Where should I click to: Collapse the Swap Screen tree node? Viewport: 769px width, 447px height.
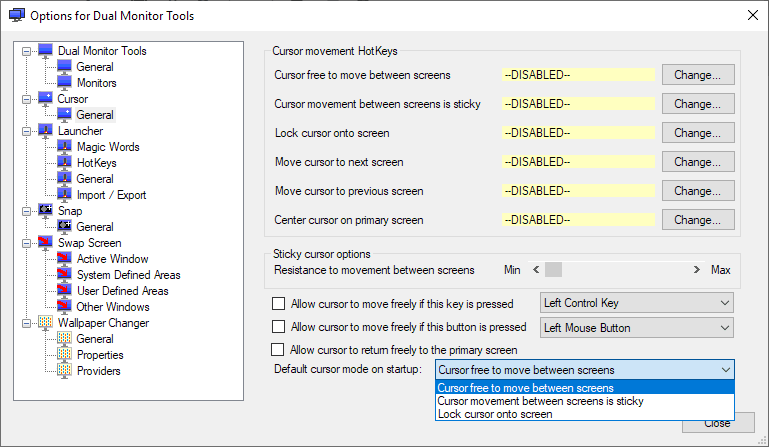click(26, 243)
